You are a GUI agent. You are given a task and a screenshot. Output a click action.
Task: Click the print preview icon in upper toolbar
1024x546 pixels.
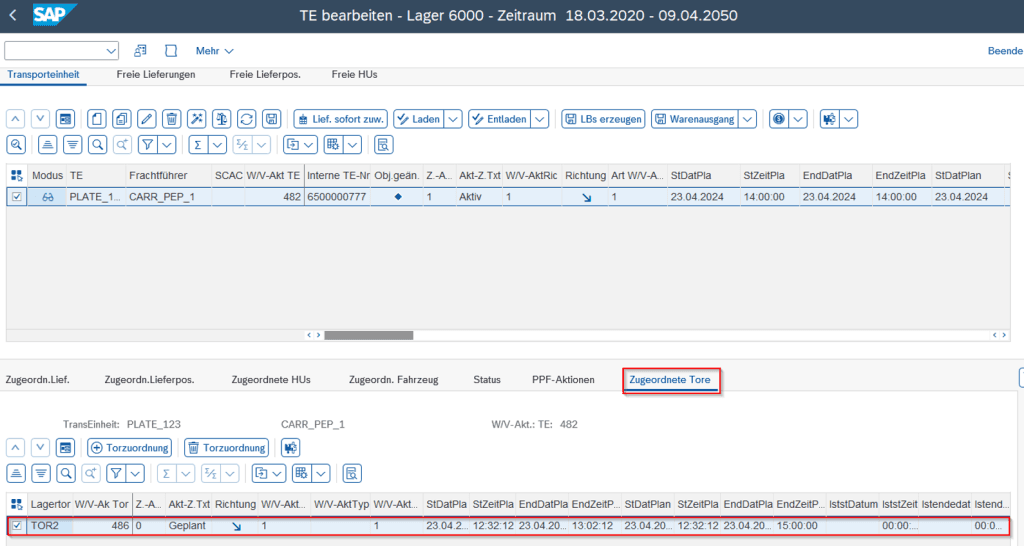383,145
